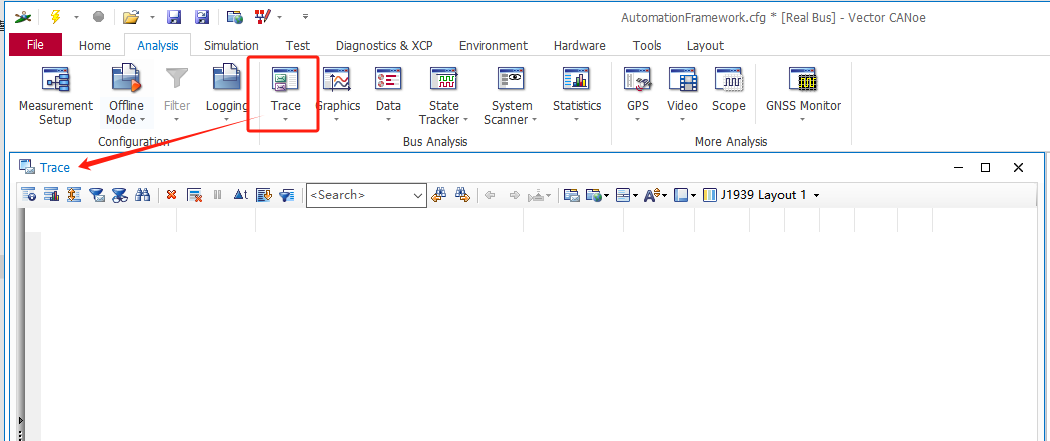Screen dimensions: 1050x441
Task: Open the File tab
Action: pos(35,45)
